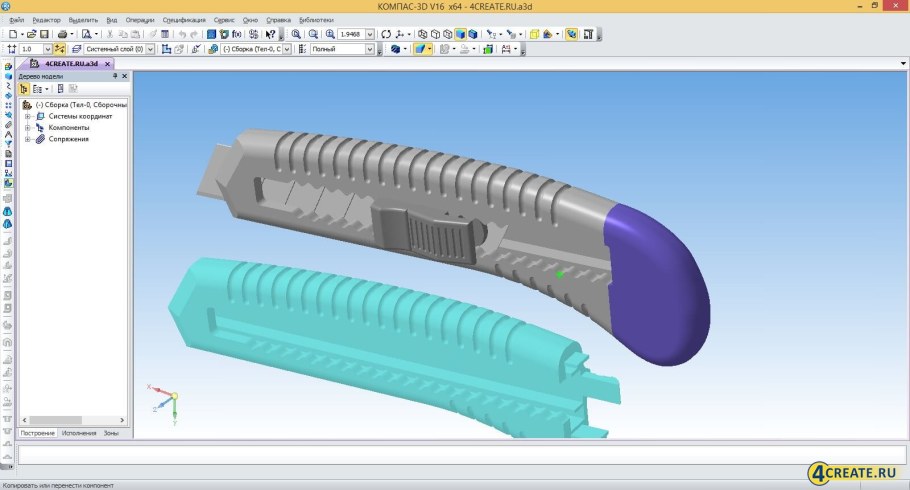Open a file with the folder icon

click(x=32, y=34)
